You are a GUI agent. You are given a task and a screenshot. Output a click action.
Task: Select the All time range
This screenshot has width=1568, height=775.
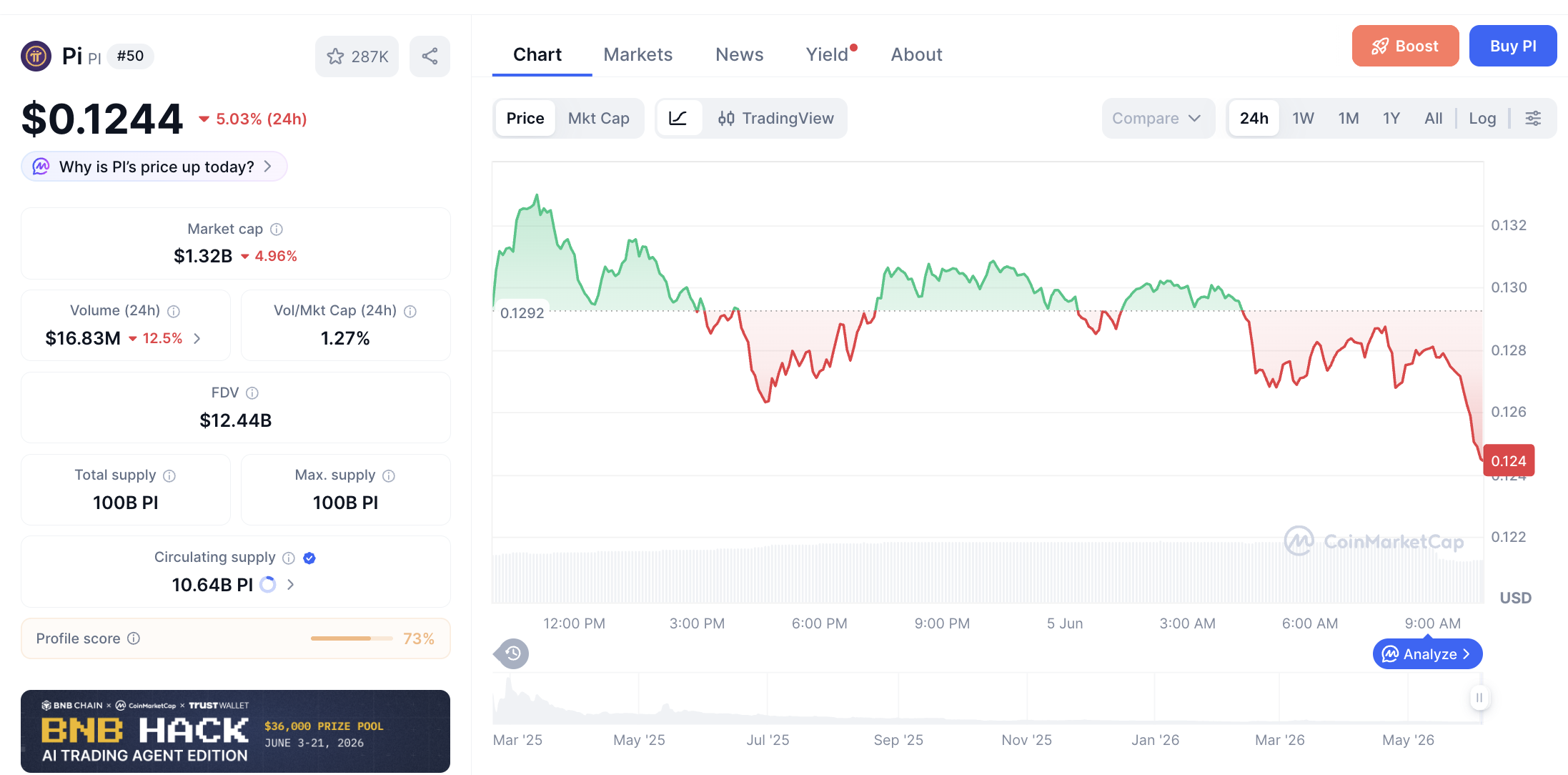pos(1433,118)
